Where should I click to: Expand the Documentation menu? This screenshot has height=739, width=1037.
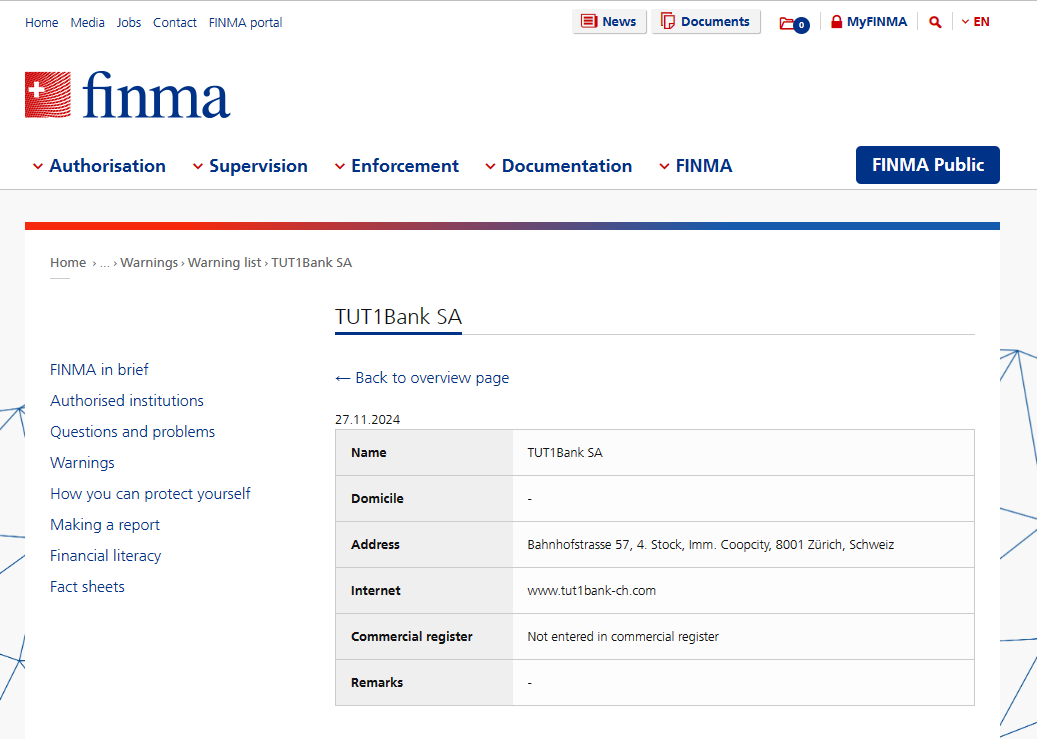(x=559, y=165)
